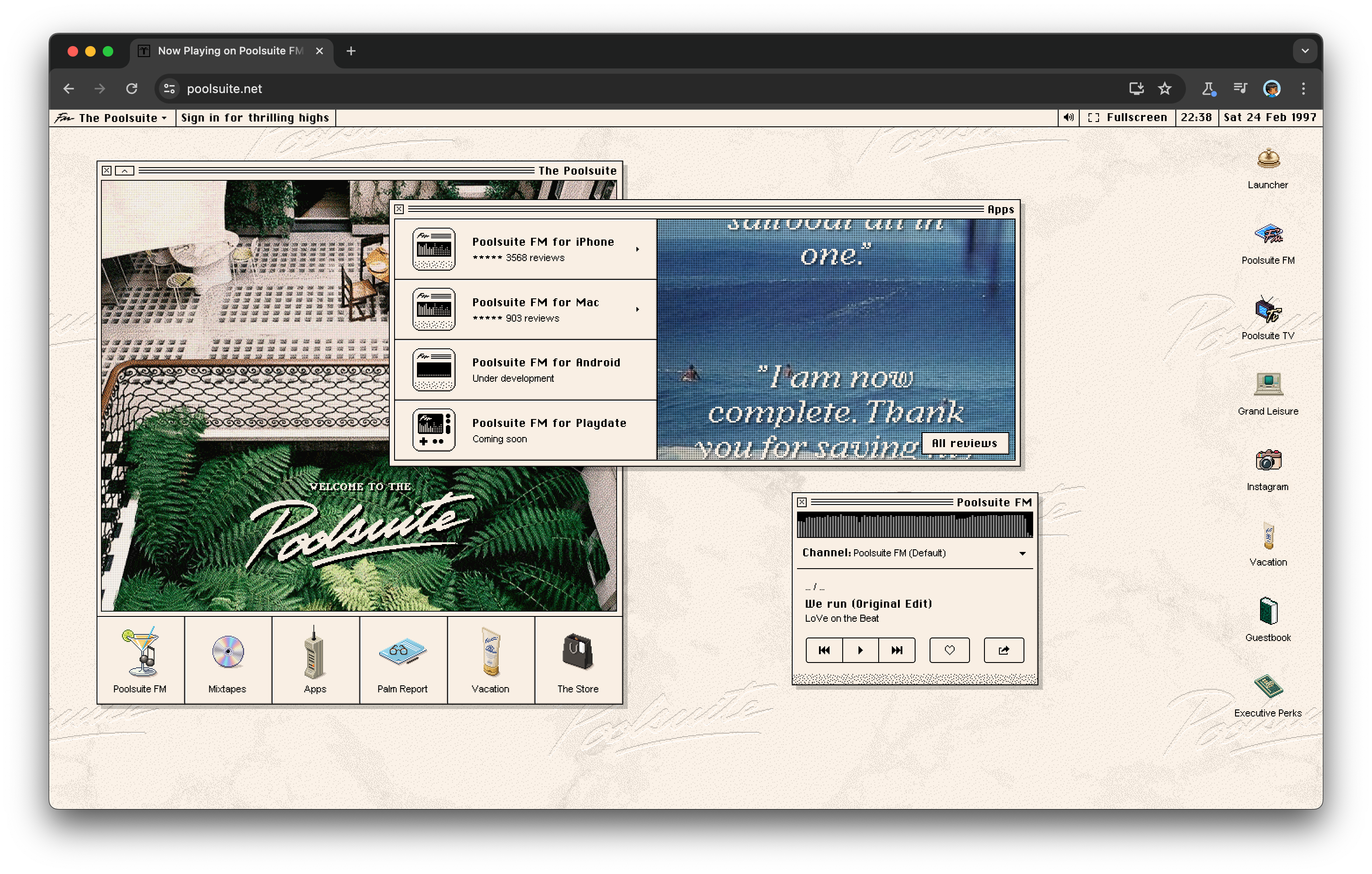Toggle Fullscreen mode in menu bar
The width and height of the screenshot is (1372, 874).
(x=1128, y=118)
